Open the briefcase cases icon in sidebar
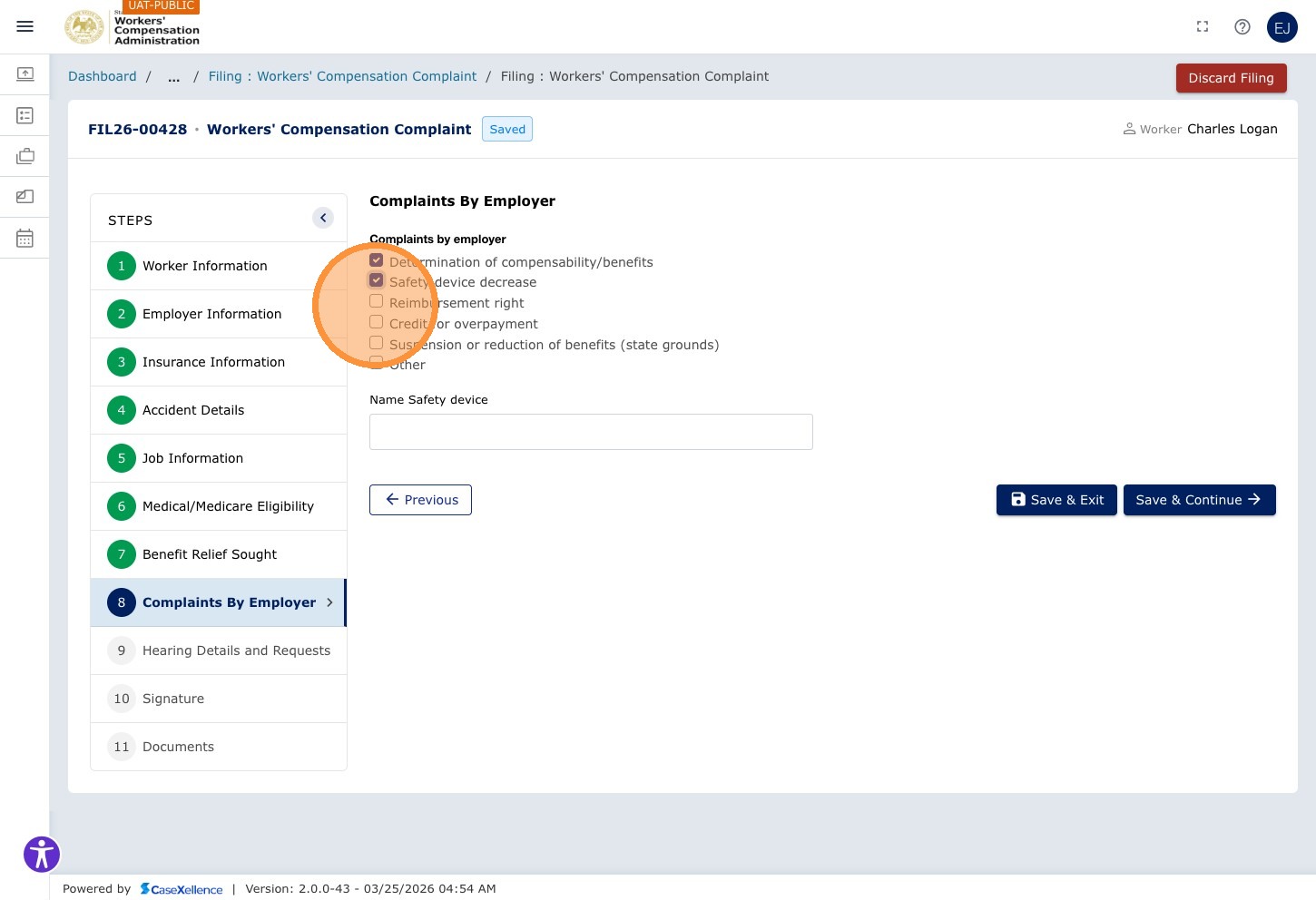The image size is (1316, 900). click(x=25, y=156)
